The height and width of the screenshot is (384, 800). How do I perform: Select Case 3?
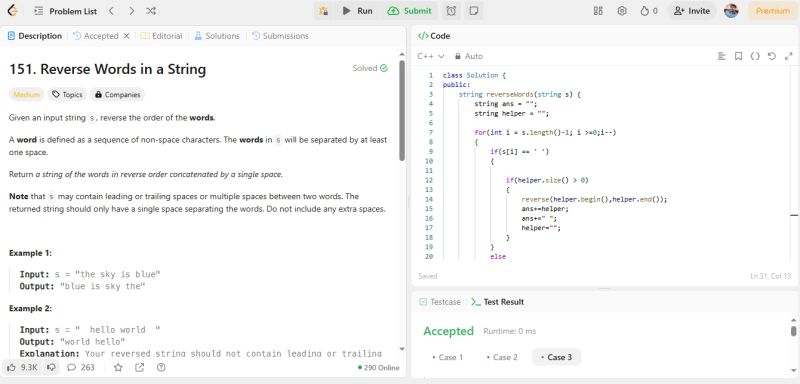pyautogui.click(x=556, y=357)
